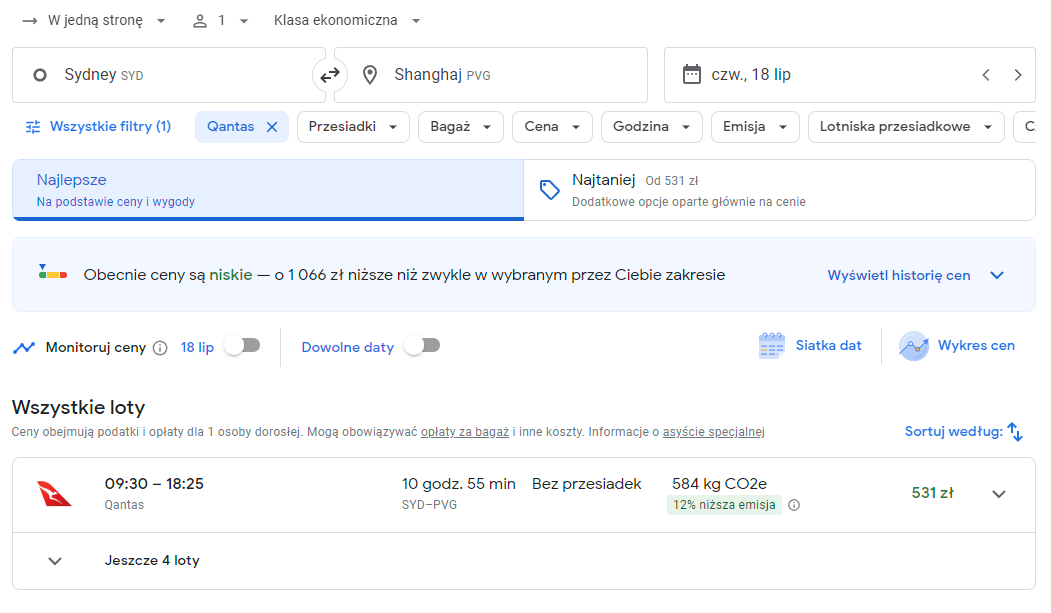Swap origin and destination airports
This screenshot has width=1051, height=613.
click(x=330, y=75)
